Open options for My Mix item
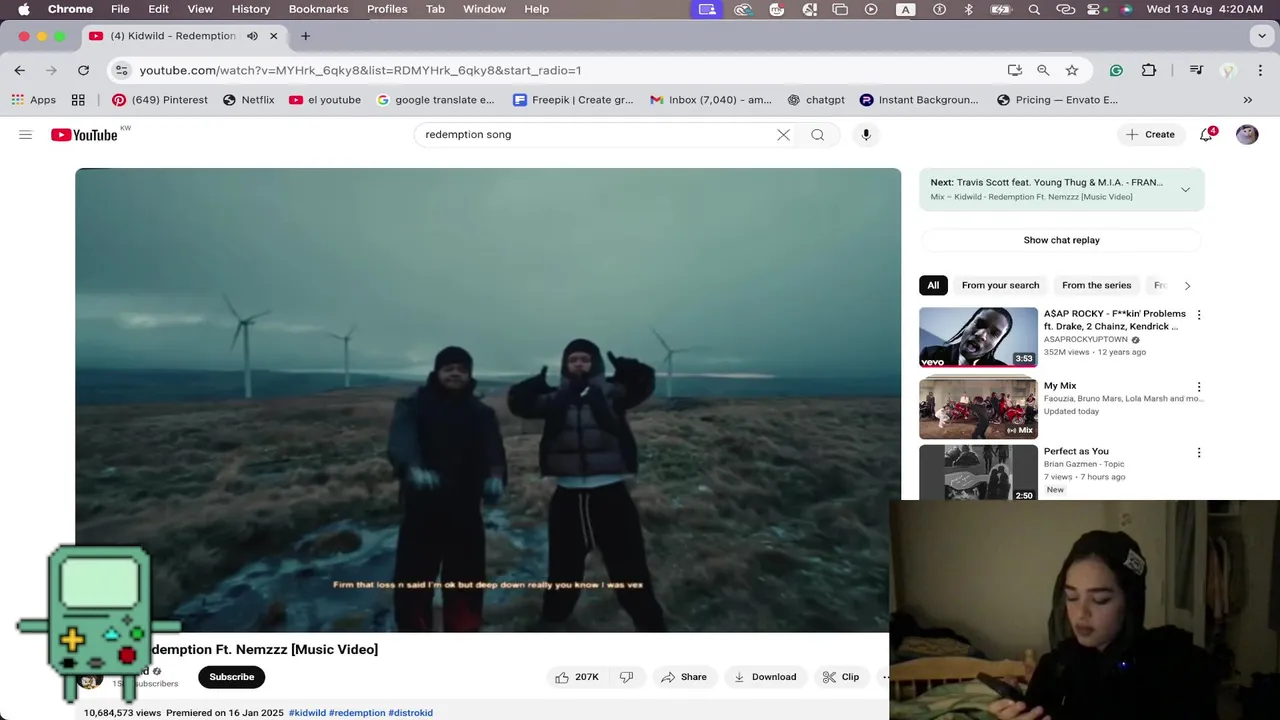This screenshot has height=720, width=1280. (1199, 387)
